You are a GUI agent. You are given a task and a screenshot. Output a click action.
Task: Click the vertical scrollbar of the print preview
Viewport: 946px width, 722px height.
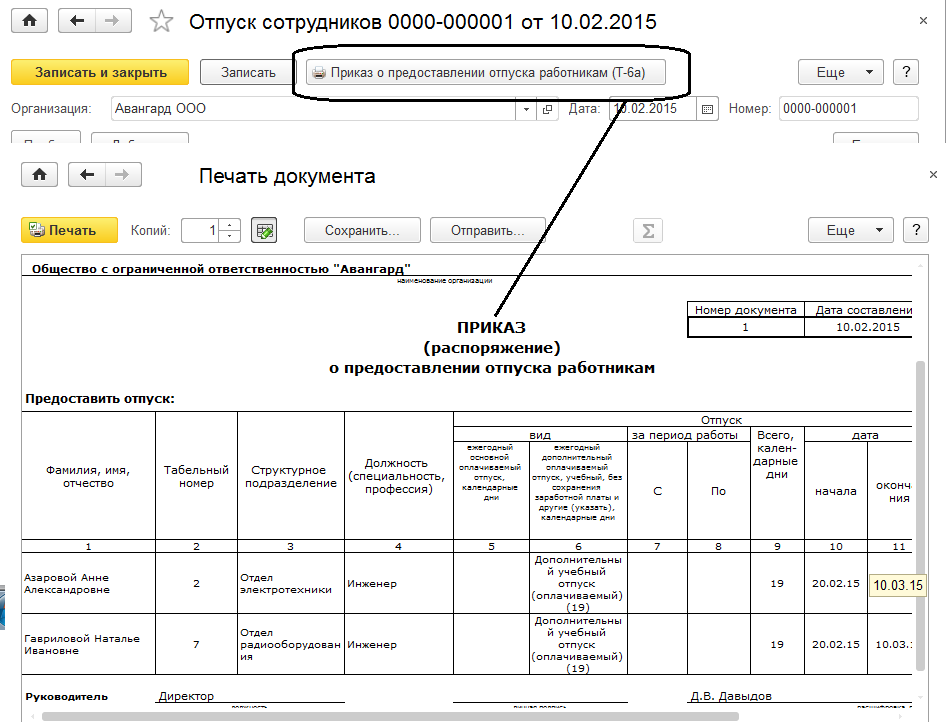(x=920, y=516)
